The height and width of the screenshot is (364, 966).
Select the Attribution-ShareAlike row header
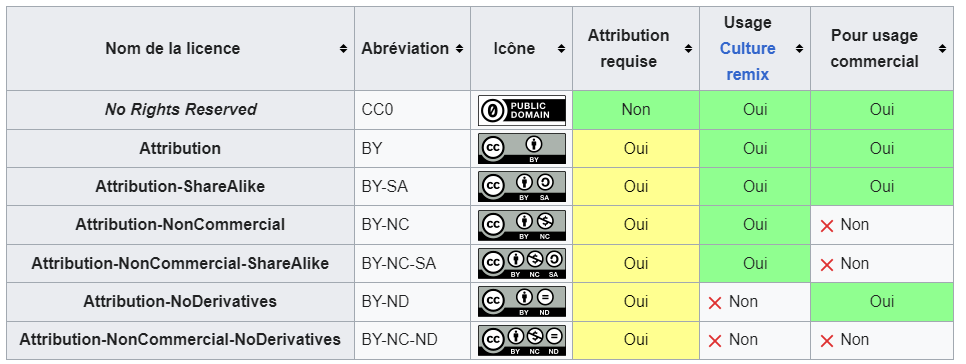180,187
